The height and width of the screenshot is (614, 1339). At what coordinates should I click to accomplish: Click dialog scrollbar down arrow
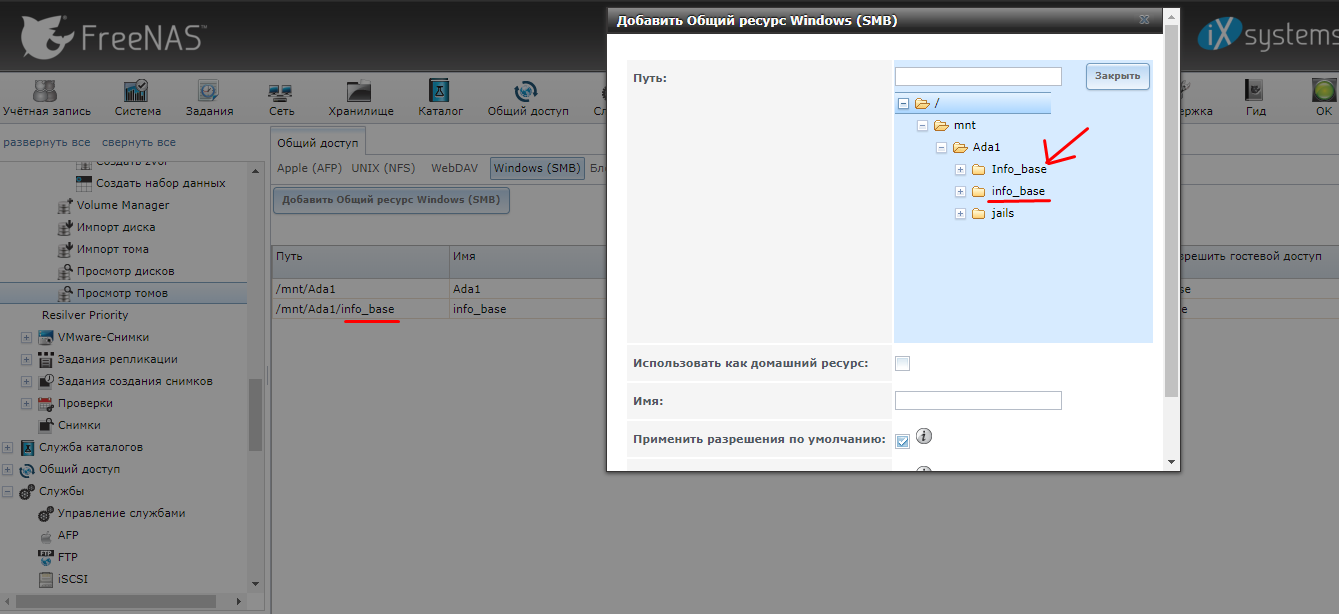tap(1171, 462)
